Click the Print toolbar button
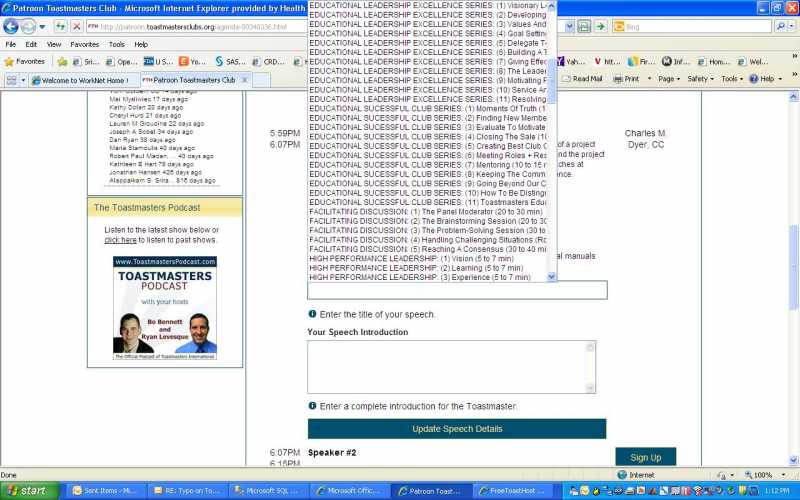Image resolution: width=800 pixels, height=500 pixels. coord(626,79)
